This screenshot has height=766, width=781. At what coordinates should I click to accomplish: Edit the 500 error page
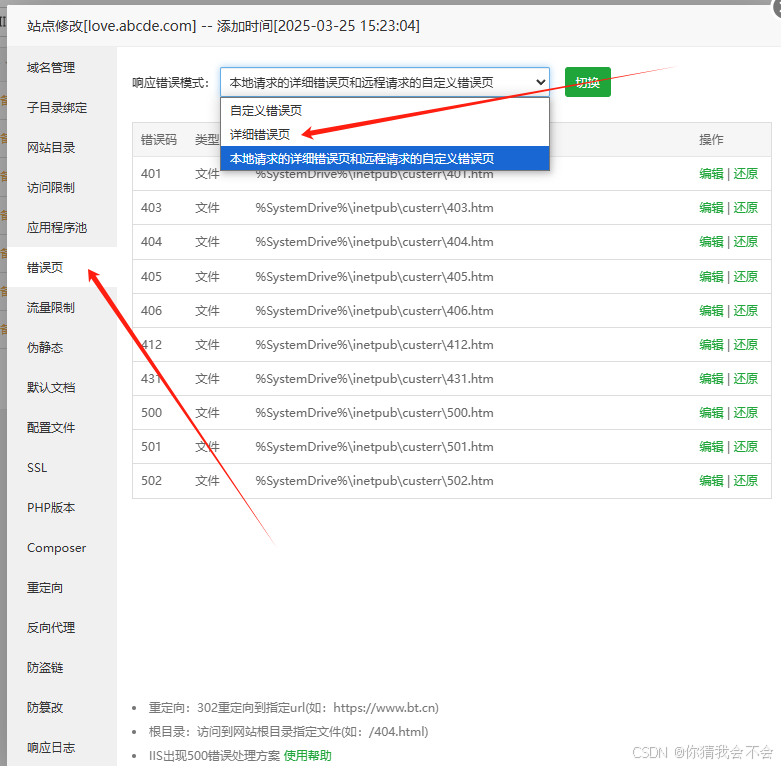coord(711,413)
